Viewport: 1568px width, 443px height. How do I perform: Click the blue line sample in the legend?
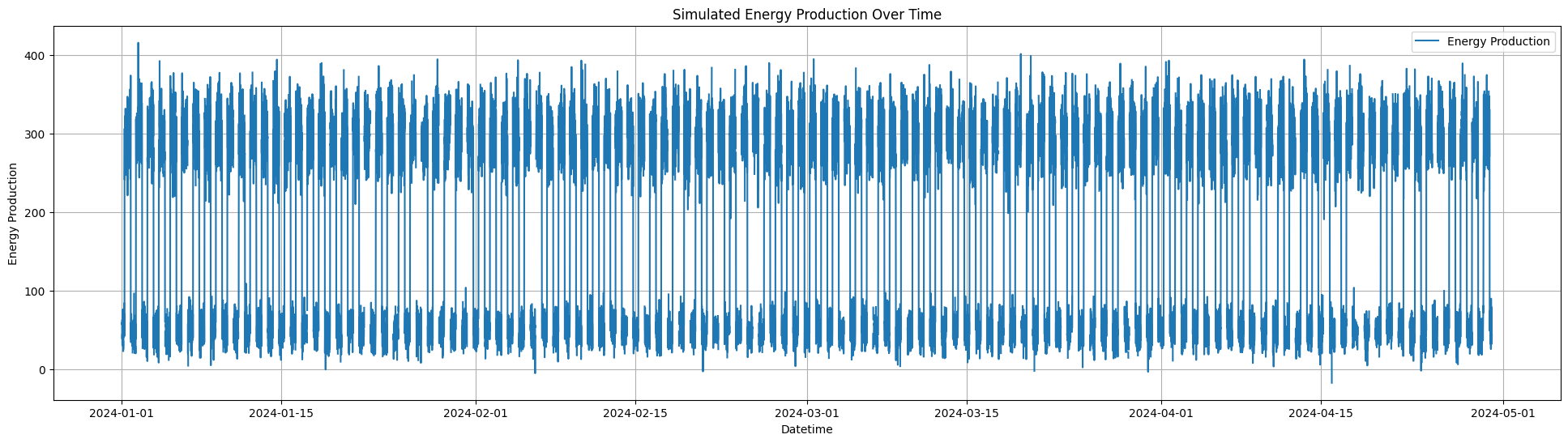pyautogui.click(x=1428, y=42)
